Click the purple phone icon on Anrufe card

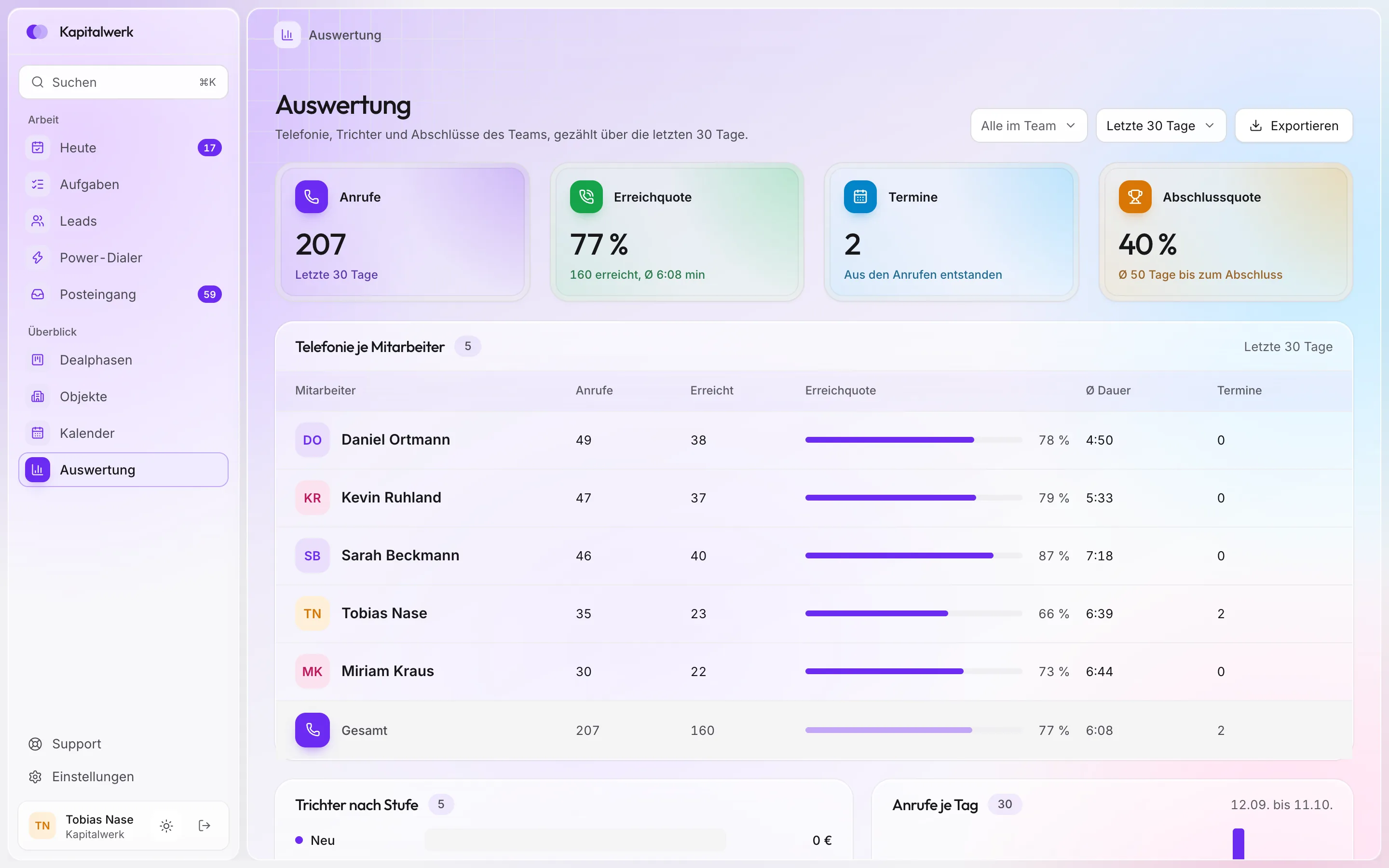312,197
